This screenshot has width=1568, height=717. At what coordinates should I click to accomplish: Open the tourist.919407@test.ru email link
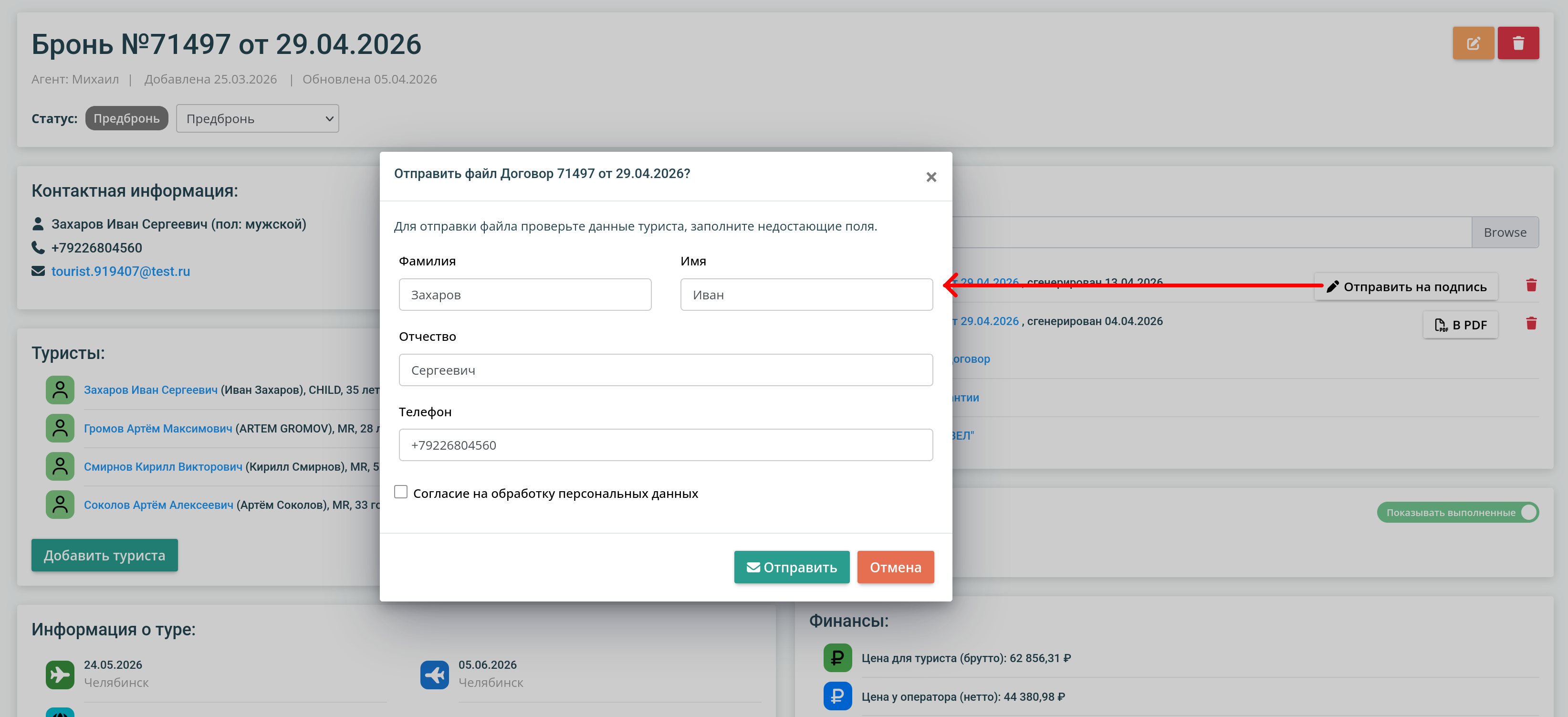pyautogui.click(x=121, y=271)
